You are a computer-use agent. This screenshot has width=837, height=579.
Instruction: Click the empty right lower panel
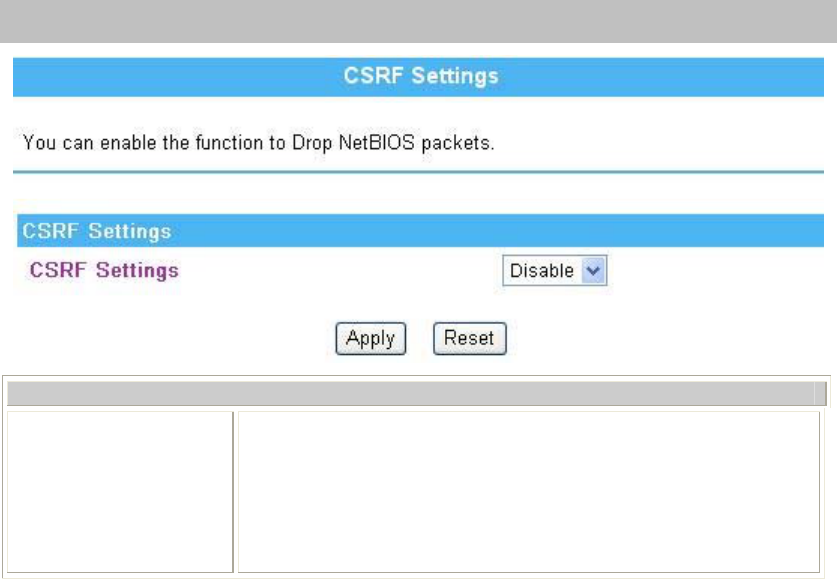(x=528, y=491)
